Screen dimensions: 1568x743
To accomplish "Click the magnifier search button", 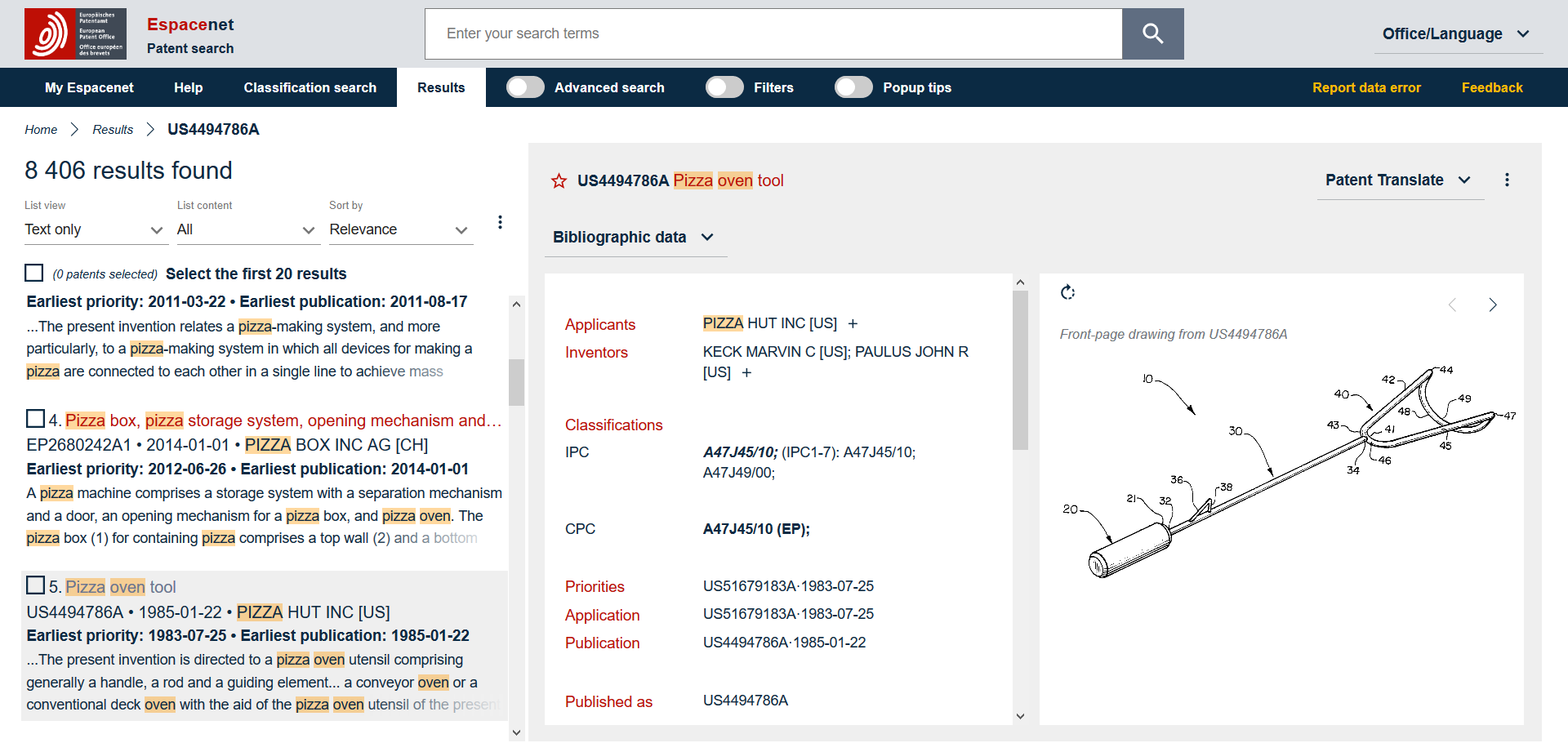I will point(1152,33).
